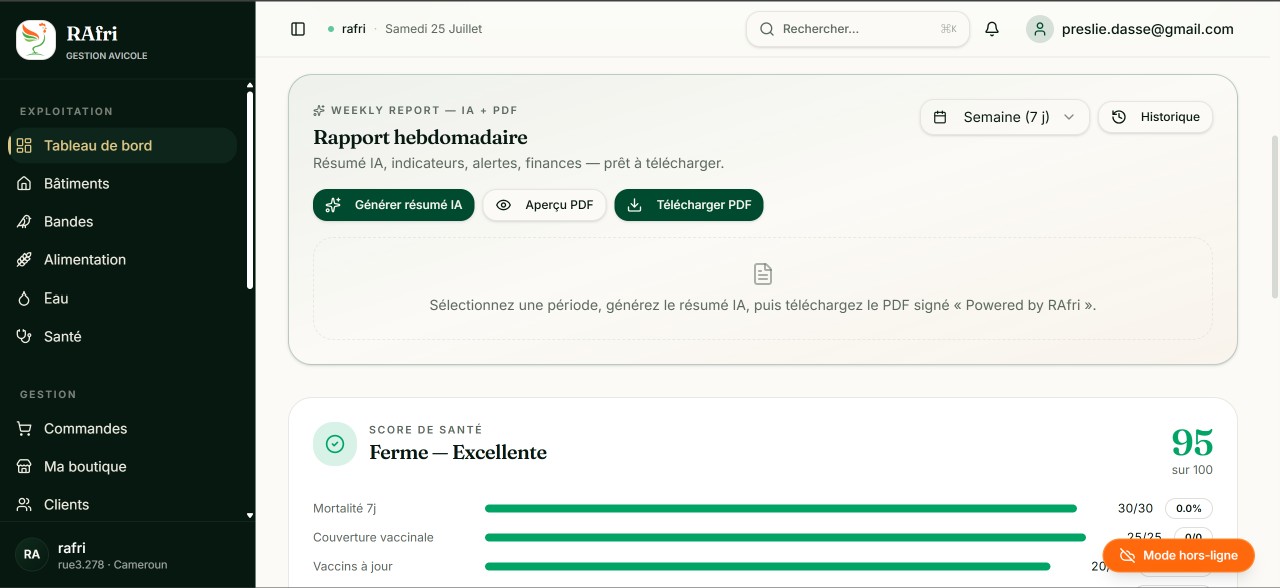Viewport: 1280px width, 588px height.
Task: Click the document icon in empty report
Action: 763,274
